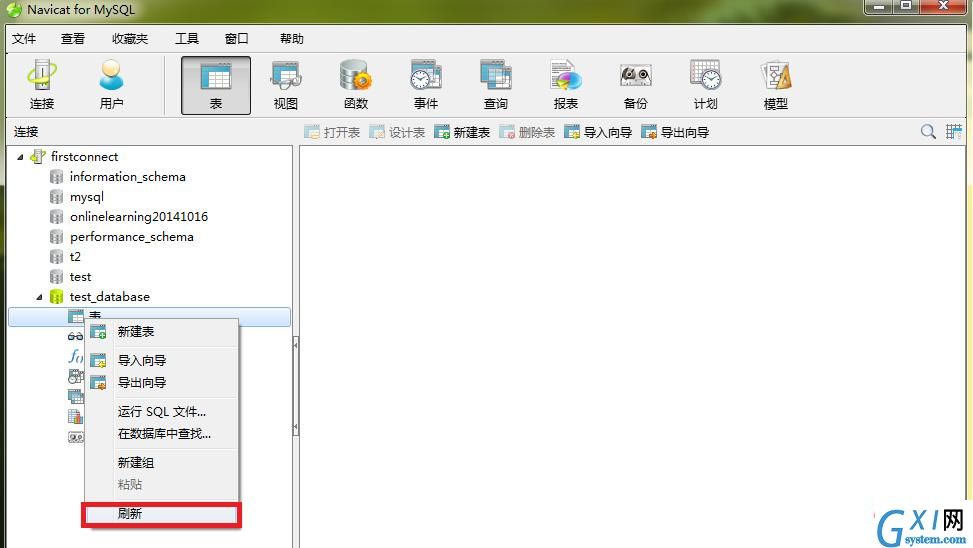This screenshot has width=973, height=548.
Task: Toggle the grid view mode icon
Action: pyautogui.click(x=954, y=132)
